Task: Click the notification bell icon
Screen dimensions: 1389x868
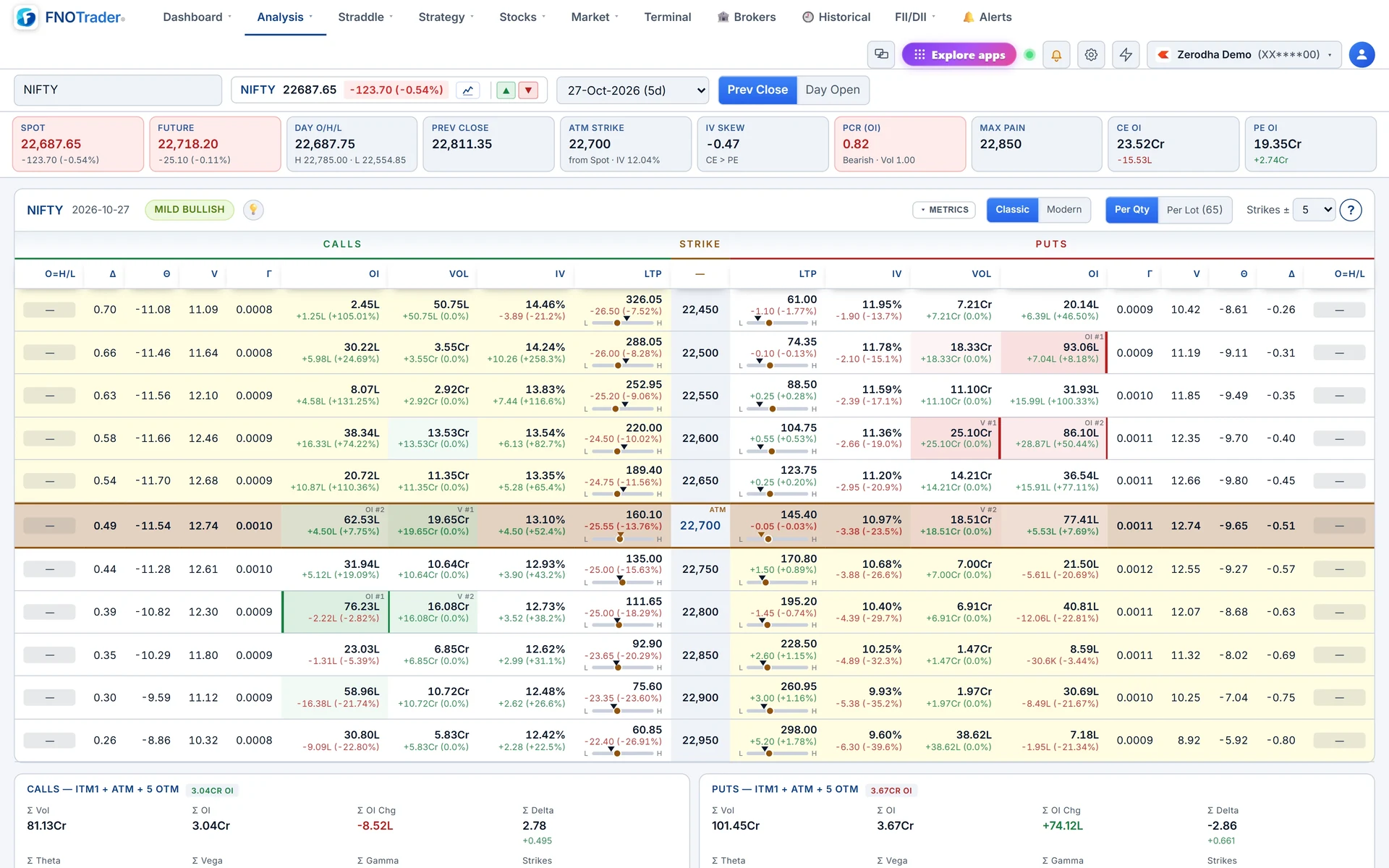Action: (1056, 54)
